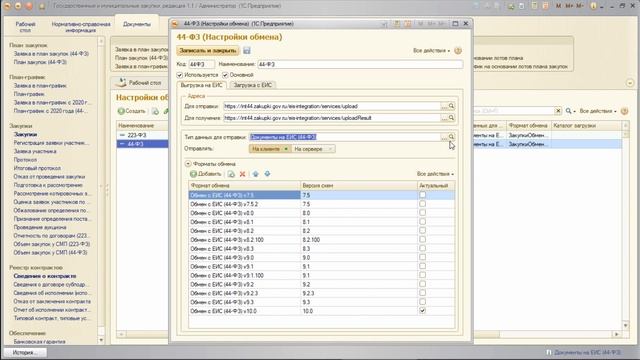Open Все действия menu in formats toolbar
This screenshot has height=360, width=640.
click(x=435, y=174)
